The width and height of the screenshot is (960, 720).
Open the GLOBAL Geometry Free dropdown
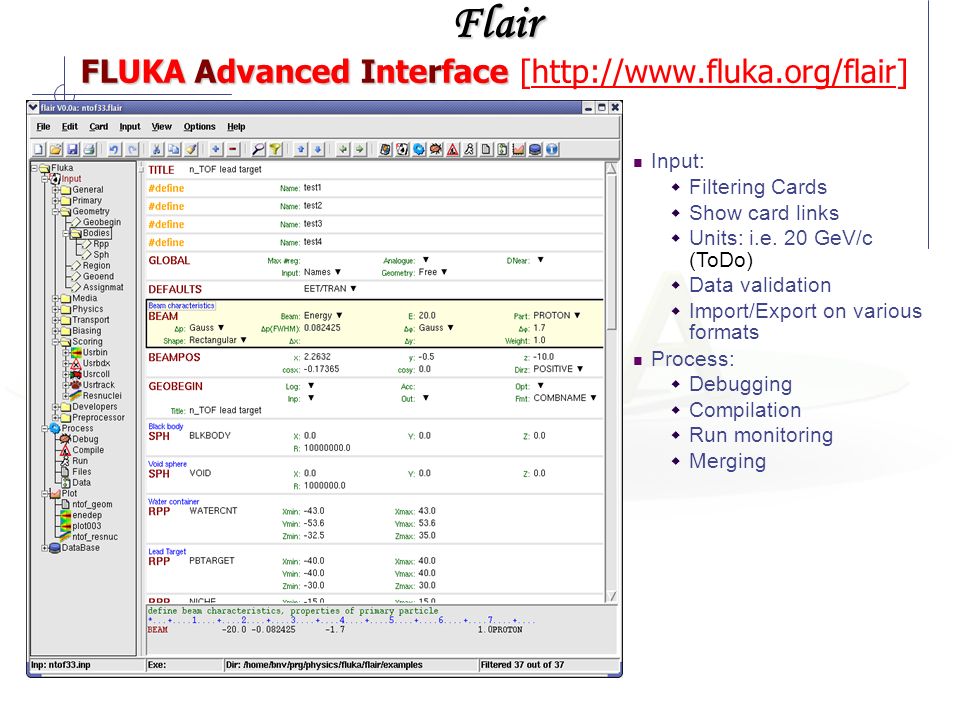[x=444, y=272]
